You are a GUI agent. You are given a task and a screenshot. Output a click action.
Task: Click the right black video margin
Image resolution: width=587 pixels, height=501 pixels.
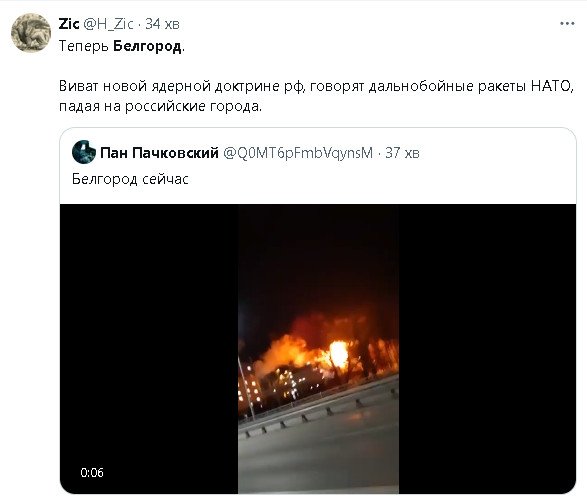click(x=487, y=348)
